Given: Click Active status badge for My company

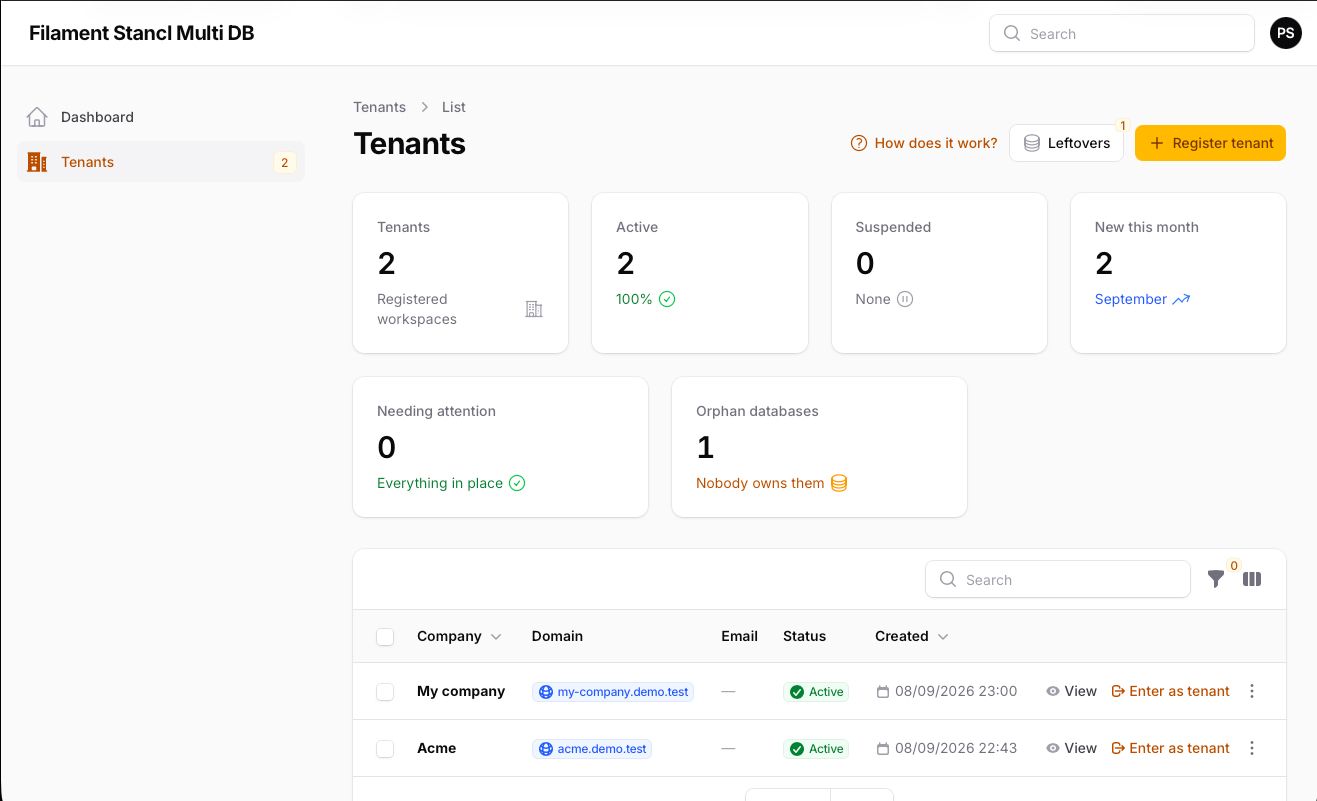Looking at the screenshot, I should coord(816,692).
